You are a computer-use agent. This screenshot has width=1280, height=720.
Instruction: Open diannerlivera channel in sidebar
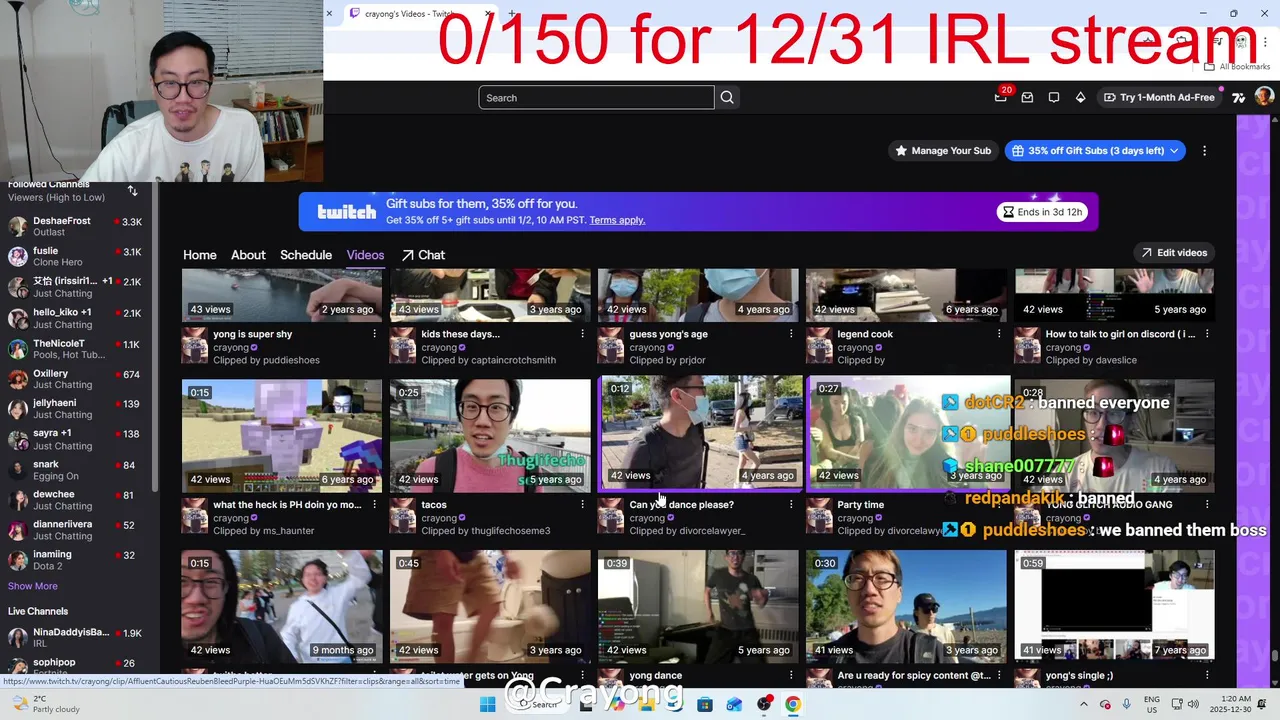coord(76,530)
